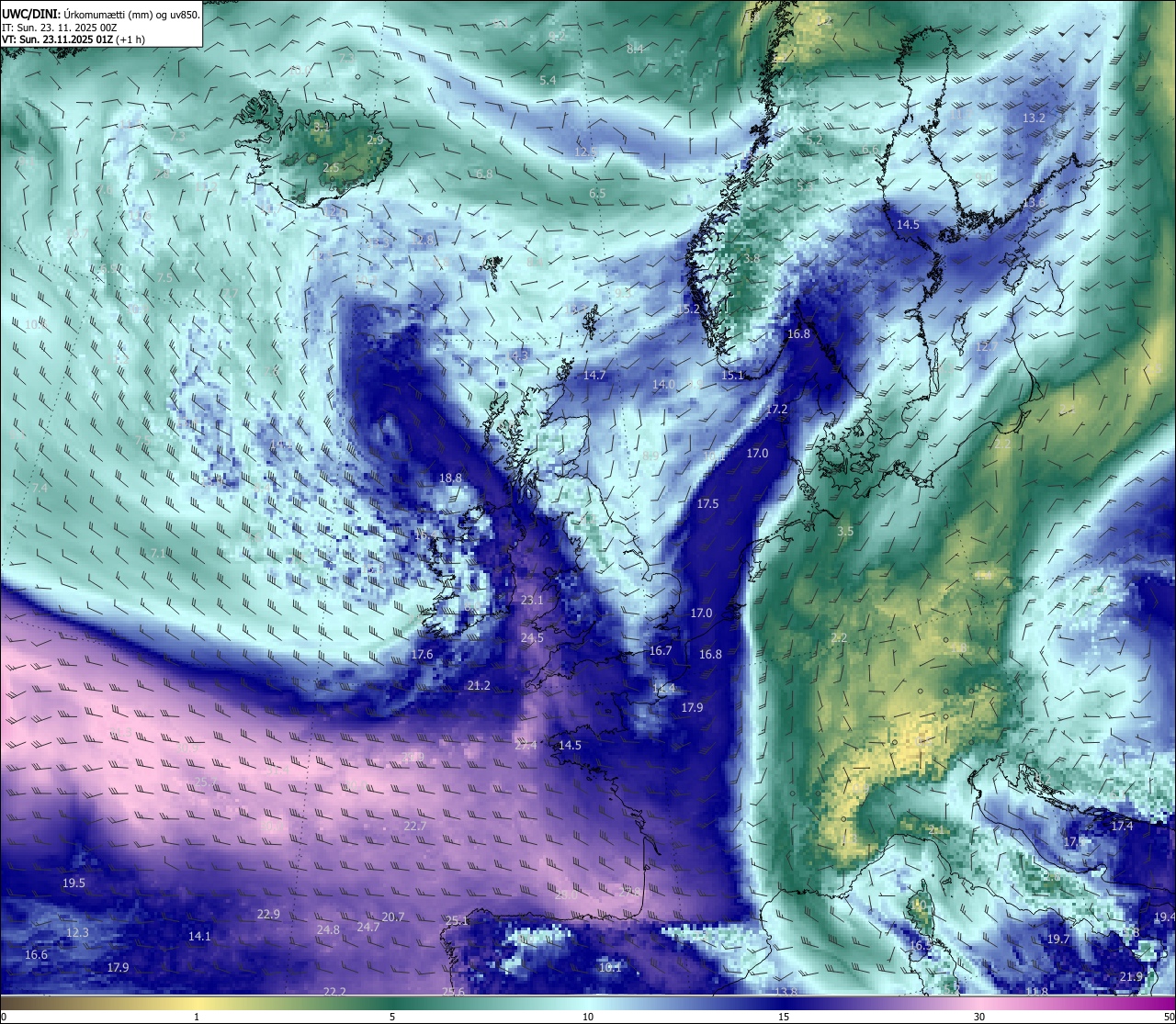The height and width of the screenshot is (1024, 1176).
Task: Click the 15.2 value on the map
Action: (x=689, y=309)
